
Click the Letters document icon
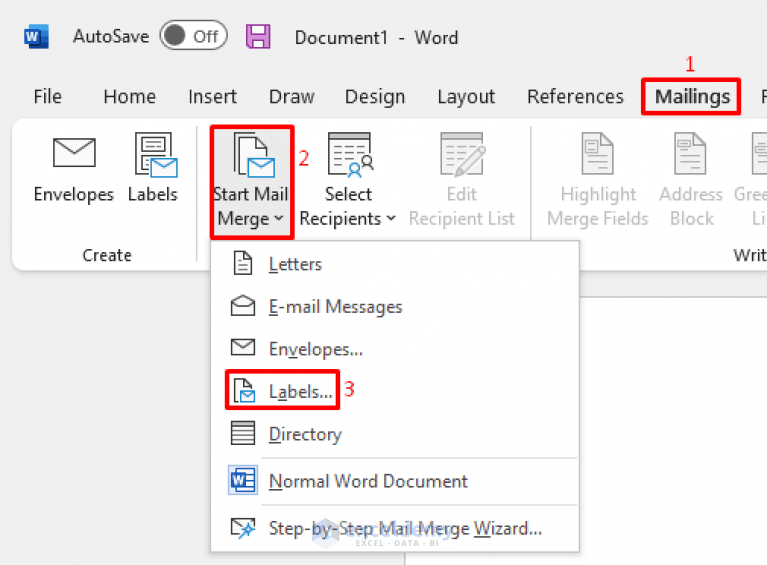point(243,263)
